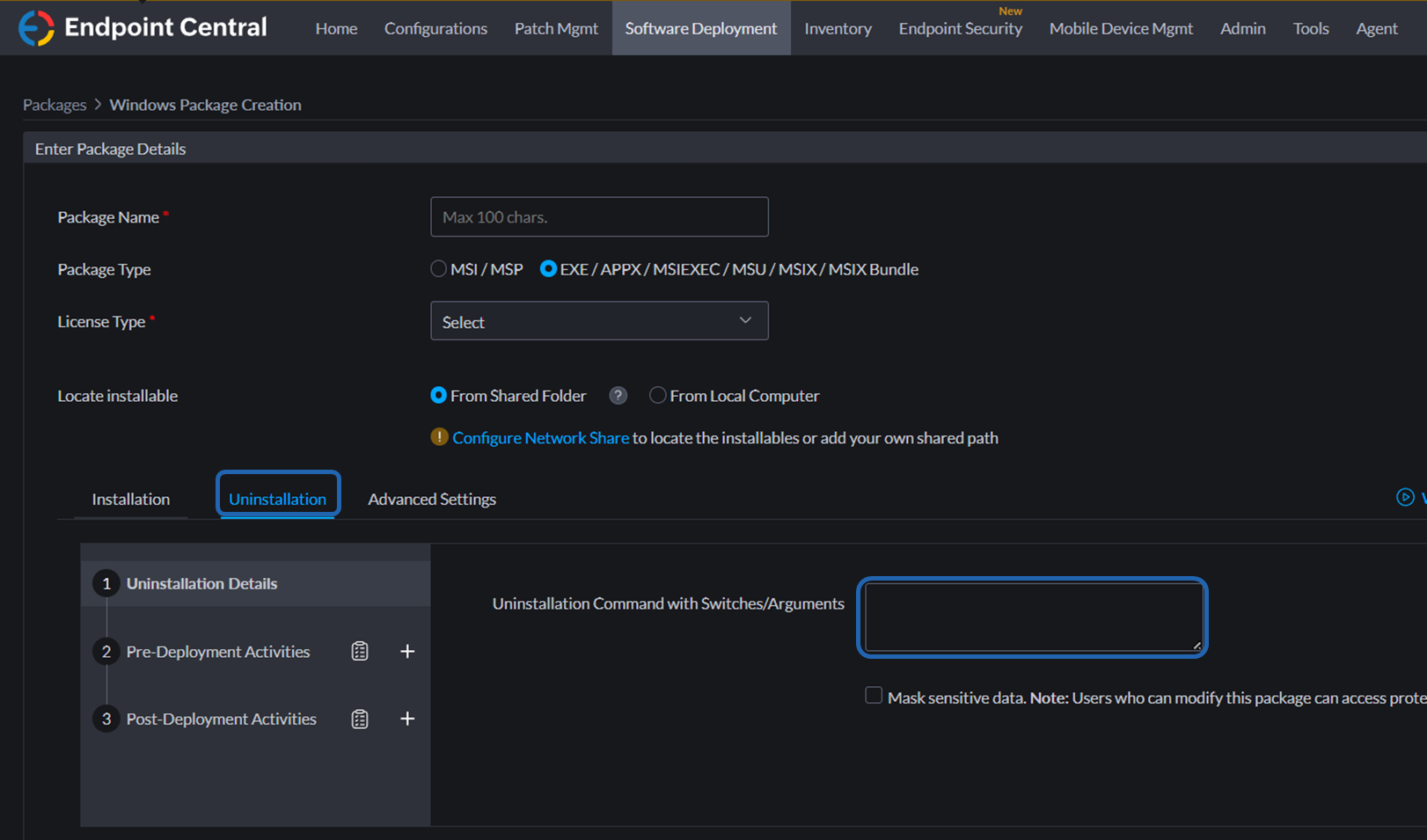Screen dimensions: 1427x840
Task: Click the Configure Network Share link
Action: point(540,437)
